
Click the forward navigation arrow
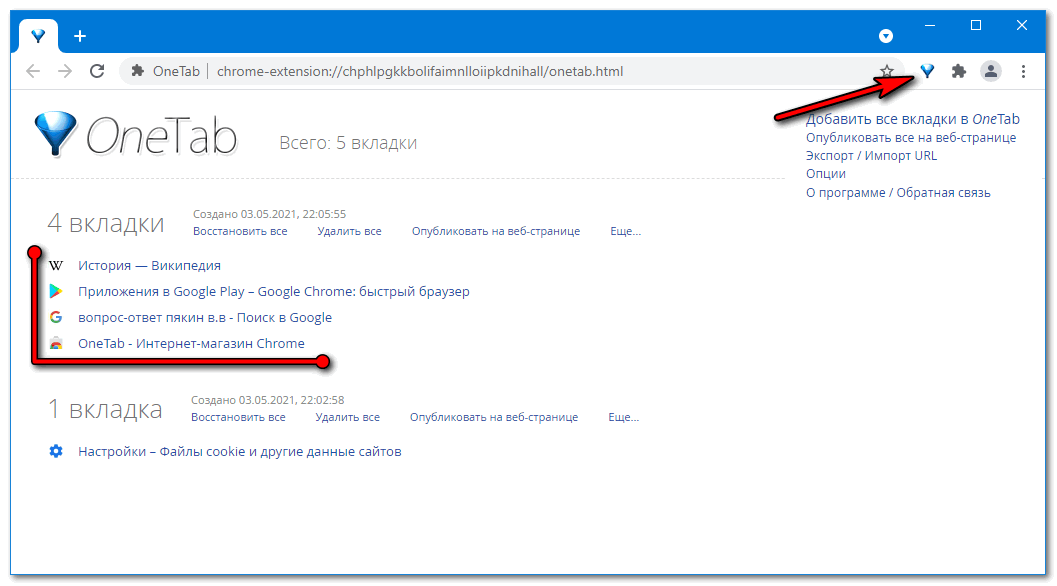coord(65,71)
